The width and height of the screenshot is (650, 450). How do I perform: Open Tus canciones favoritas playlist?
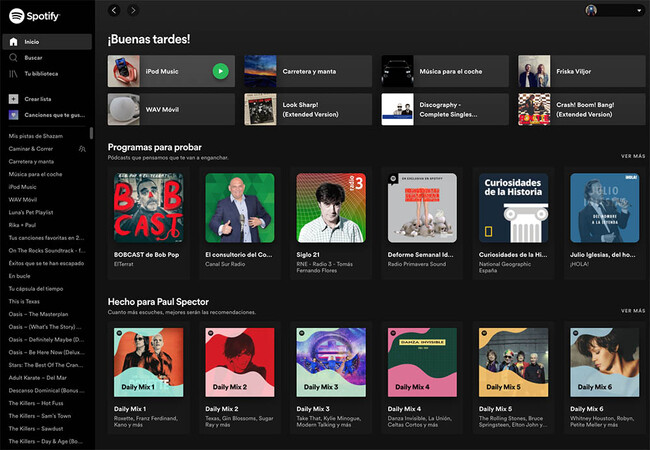[46, 238]
